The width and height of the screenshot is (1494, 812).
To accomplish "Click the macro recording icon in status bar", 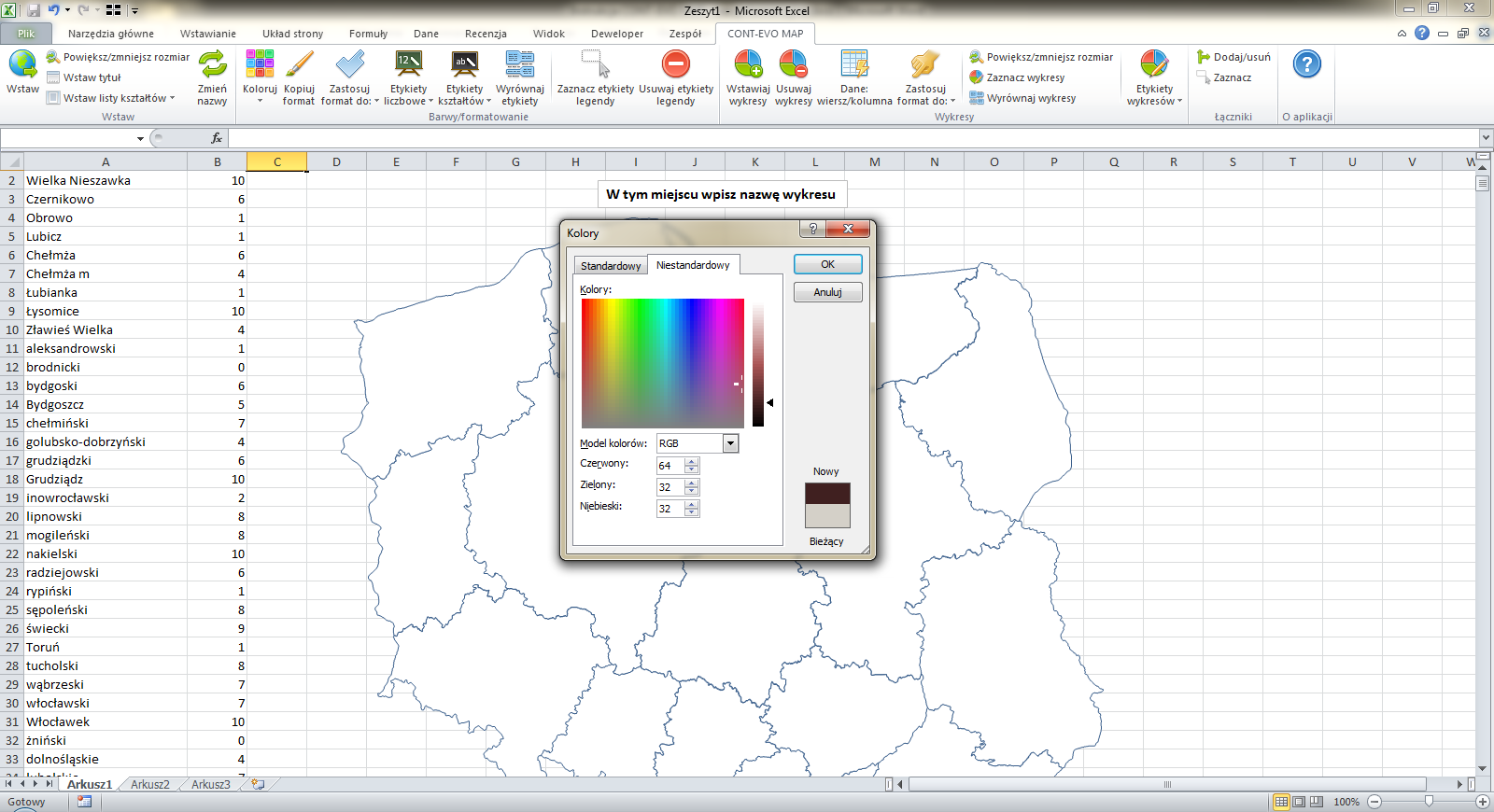I will [x=85, y=802].
